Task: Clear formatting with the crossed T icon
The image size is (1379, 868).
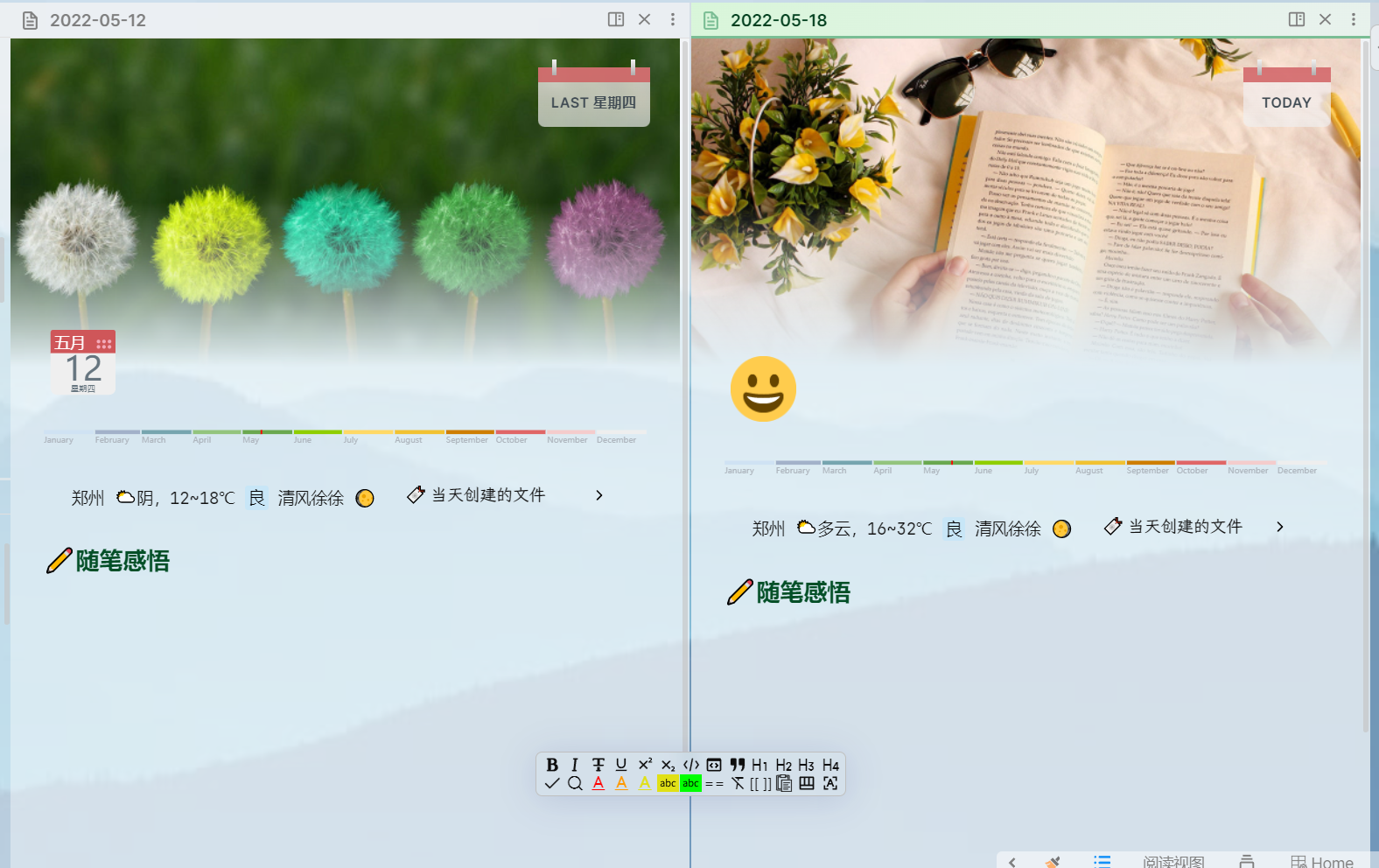Action: click(x=738, y=784)
